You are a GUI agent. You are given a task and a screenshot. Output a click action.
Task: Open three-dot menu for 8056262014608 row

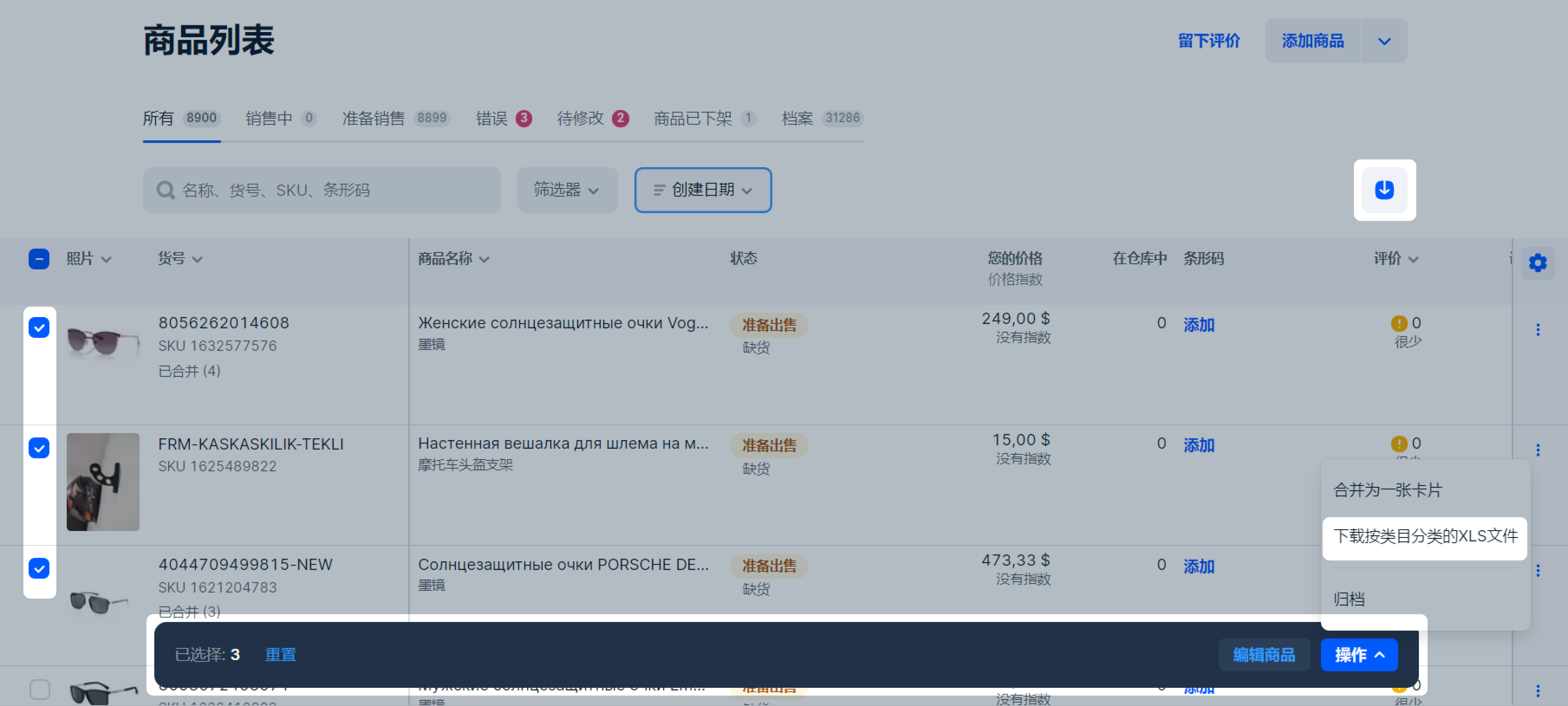(x=1538, y=330)
